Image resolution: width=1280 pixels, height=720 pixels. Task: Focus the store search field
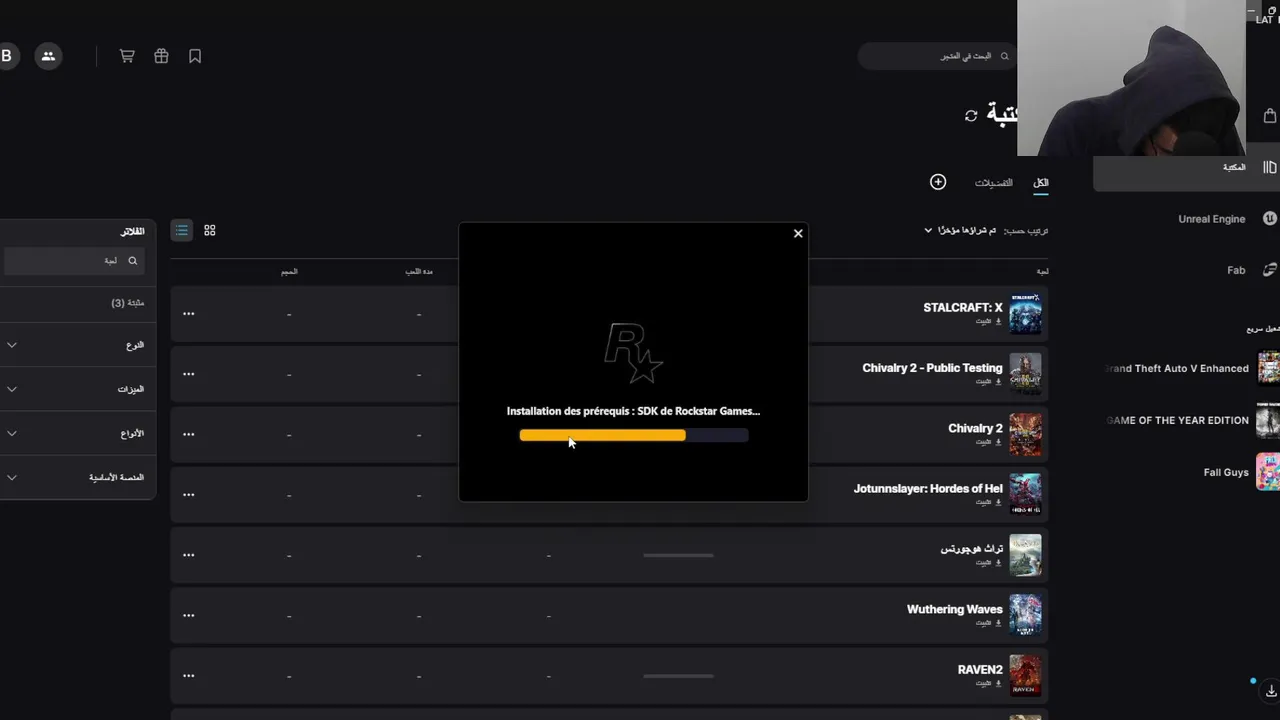pos(937,56)
